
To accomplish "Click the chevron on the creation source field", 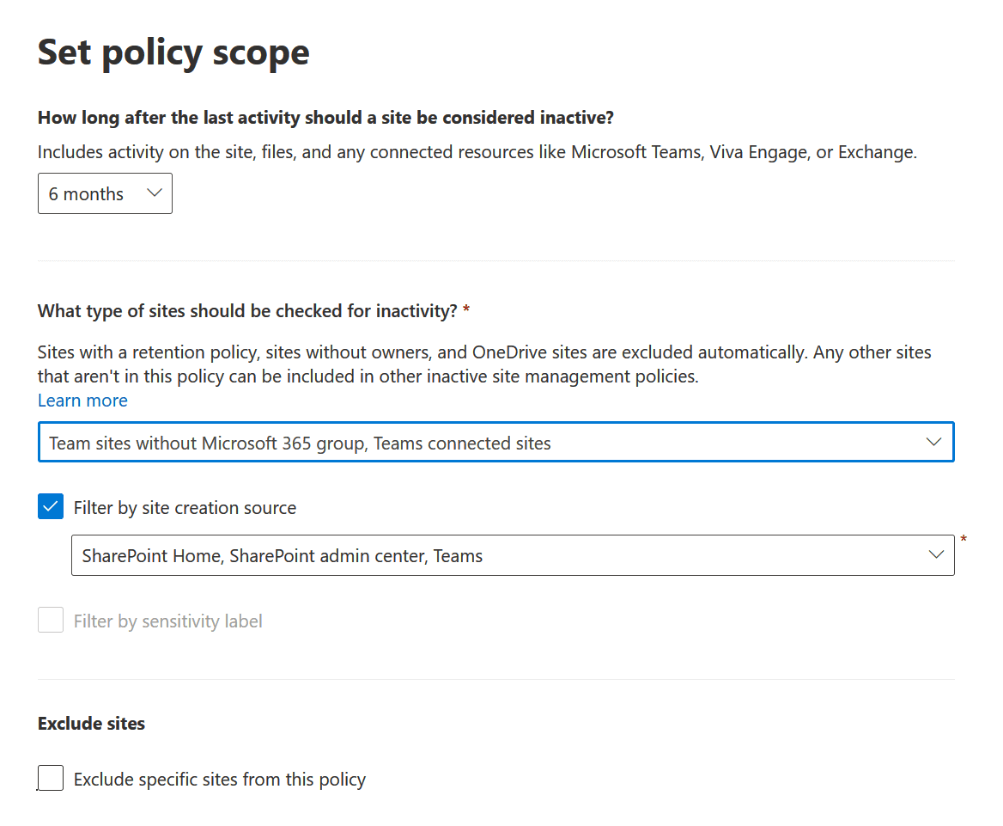I will (x=936, y=555).
